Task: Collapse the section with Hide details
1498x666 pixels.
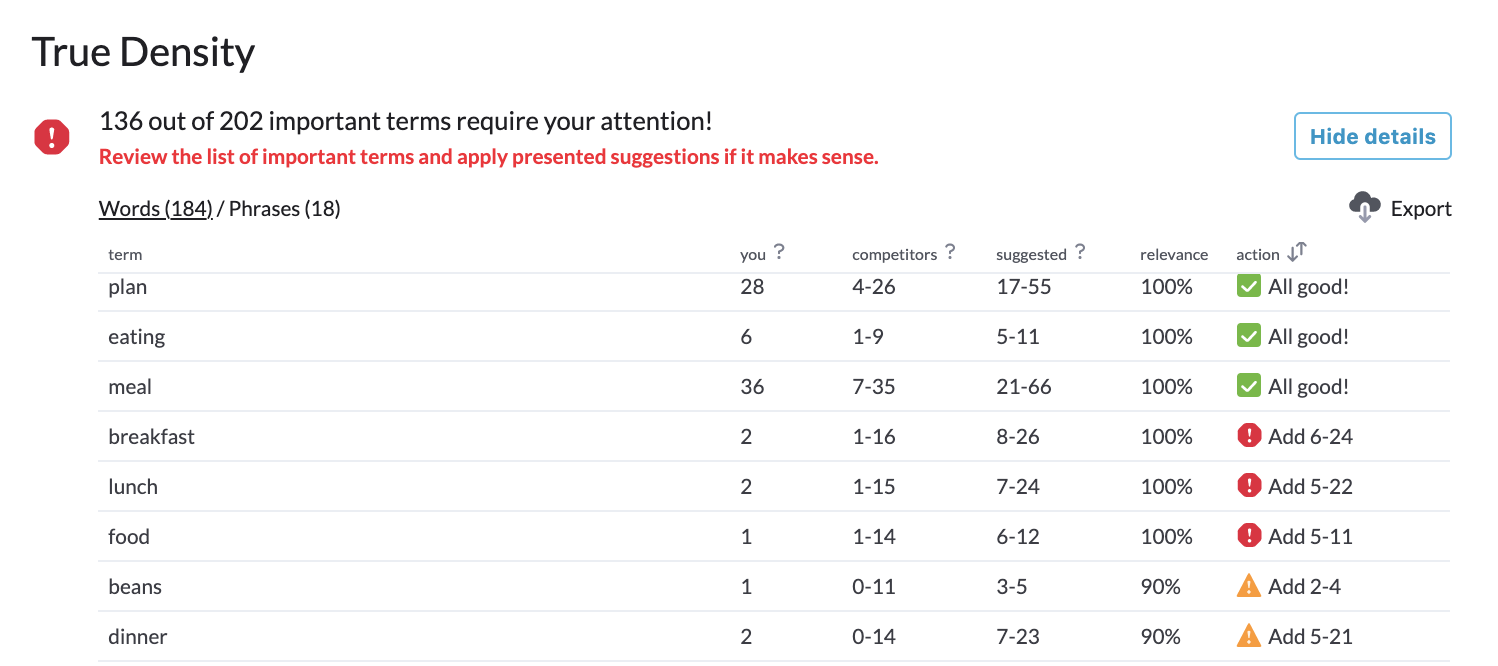Action: point(1372,136)
